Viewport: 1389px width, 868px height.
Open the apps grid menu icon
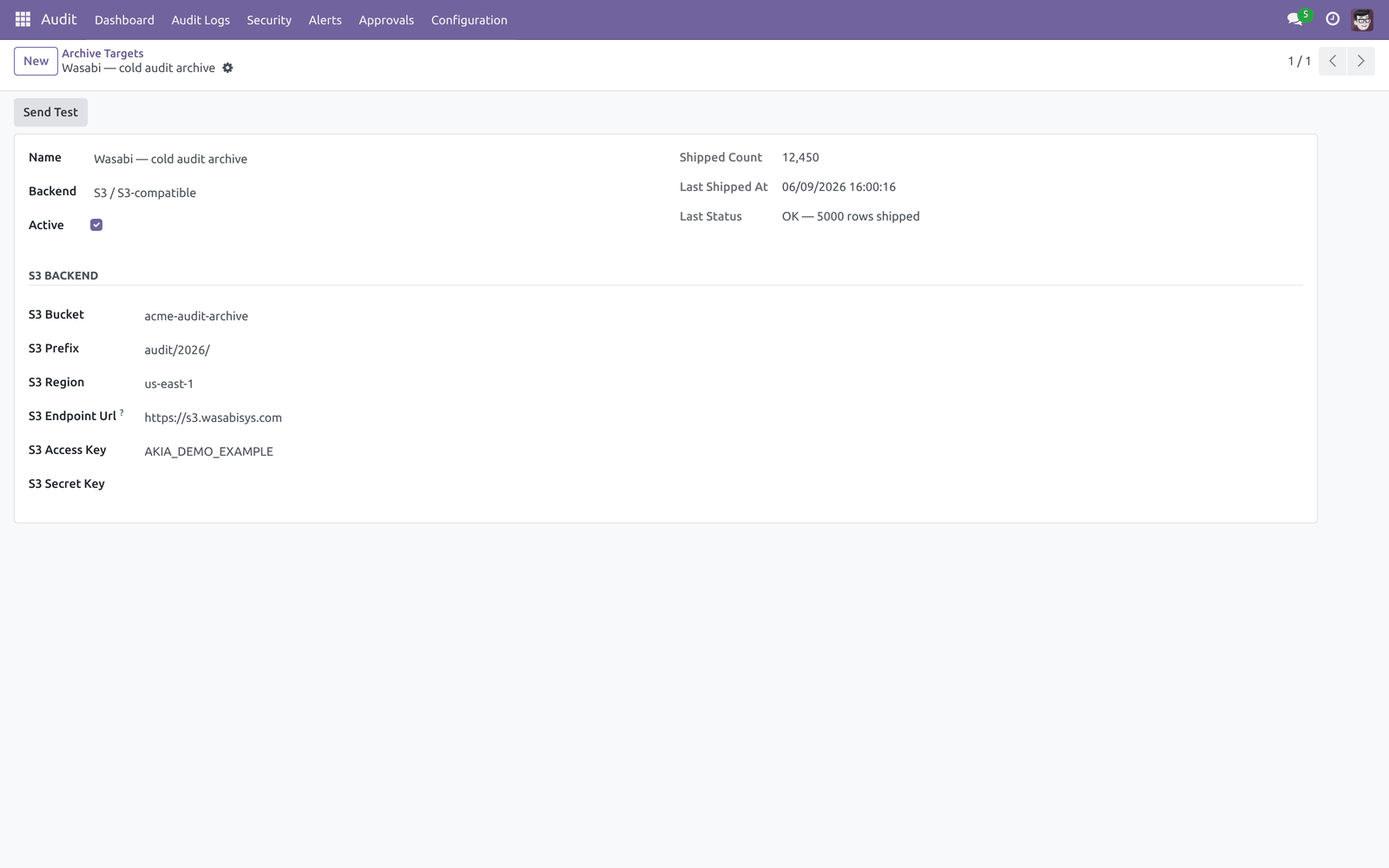coord(23,19)
